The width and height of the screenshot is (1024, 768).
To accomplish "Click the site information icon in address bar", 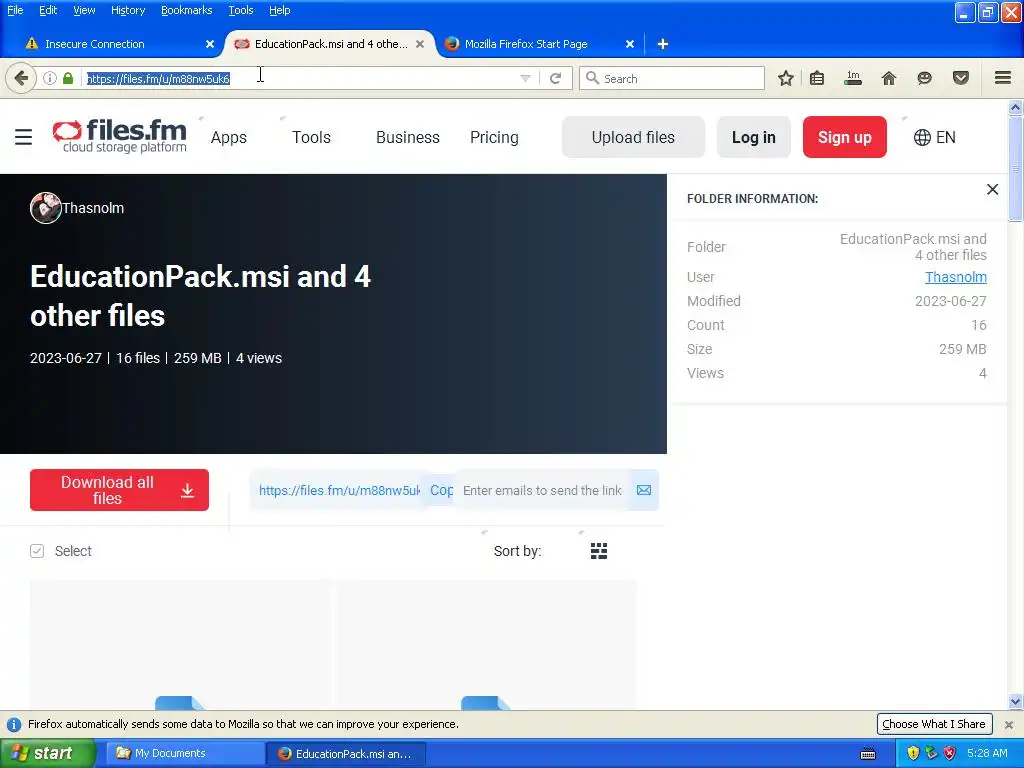I will click(50, 78).
